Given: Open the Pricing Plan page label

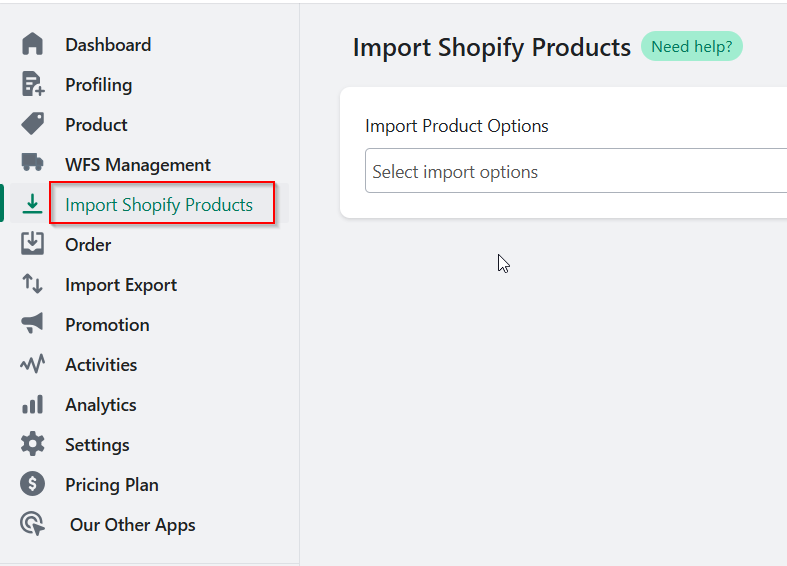Looking at the screenshot, I should (112, 485).
